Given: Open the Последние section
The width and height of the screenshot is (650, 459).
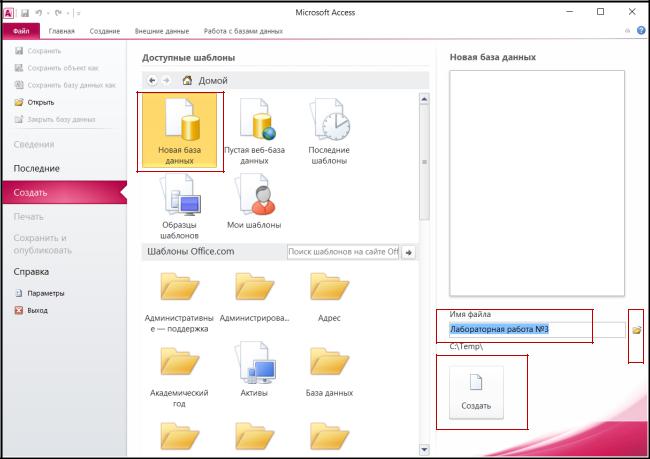Looking at the screenshot, I should 36,168.
